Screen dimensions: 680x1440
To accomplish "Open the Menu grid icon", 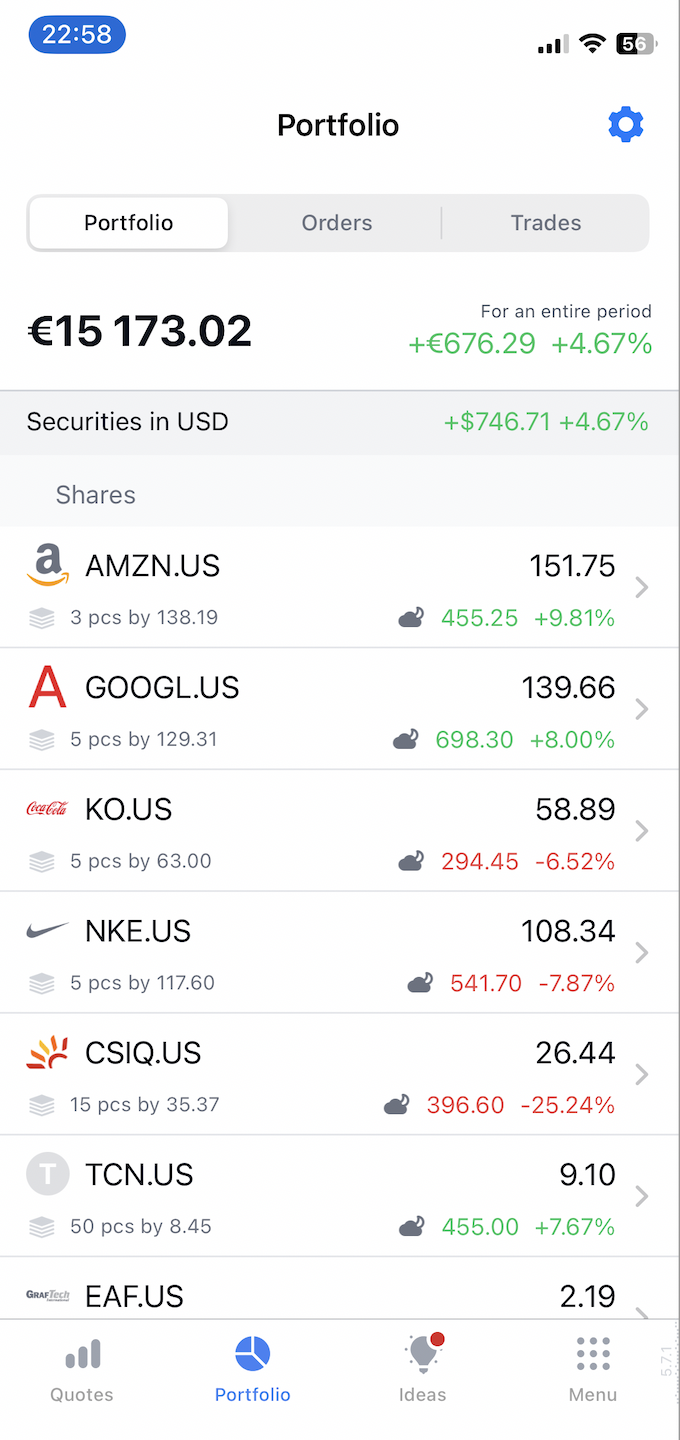I will coord(593,1369).
